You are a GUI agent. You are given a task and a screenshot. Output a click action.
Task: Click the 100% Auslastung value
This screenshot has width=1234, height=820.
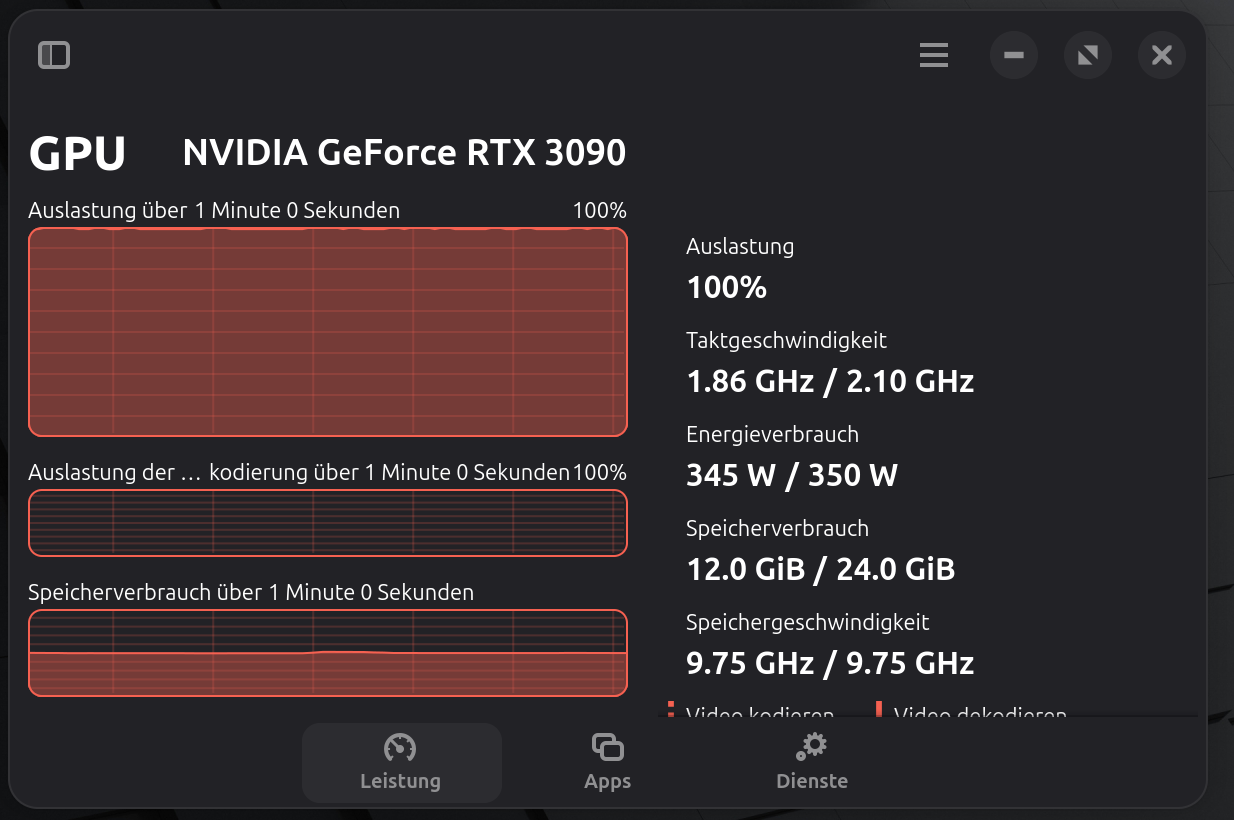click(x=726, y=288)
